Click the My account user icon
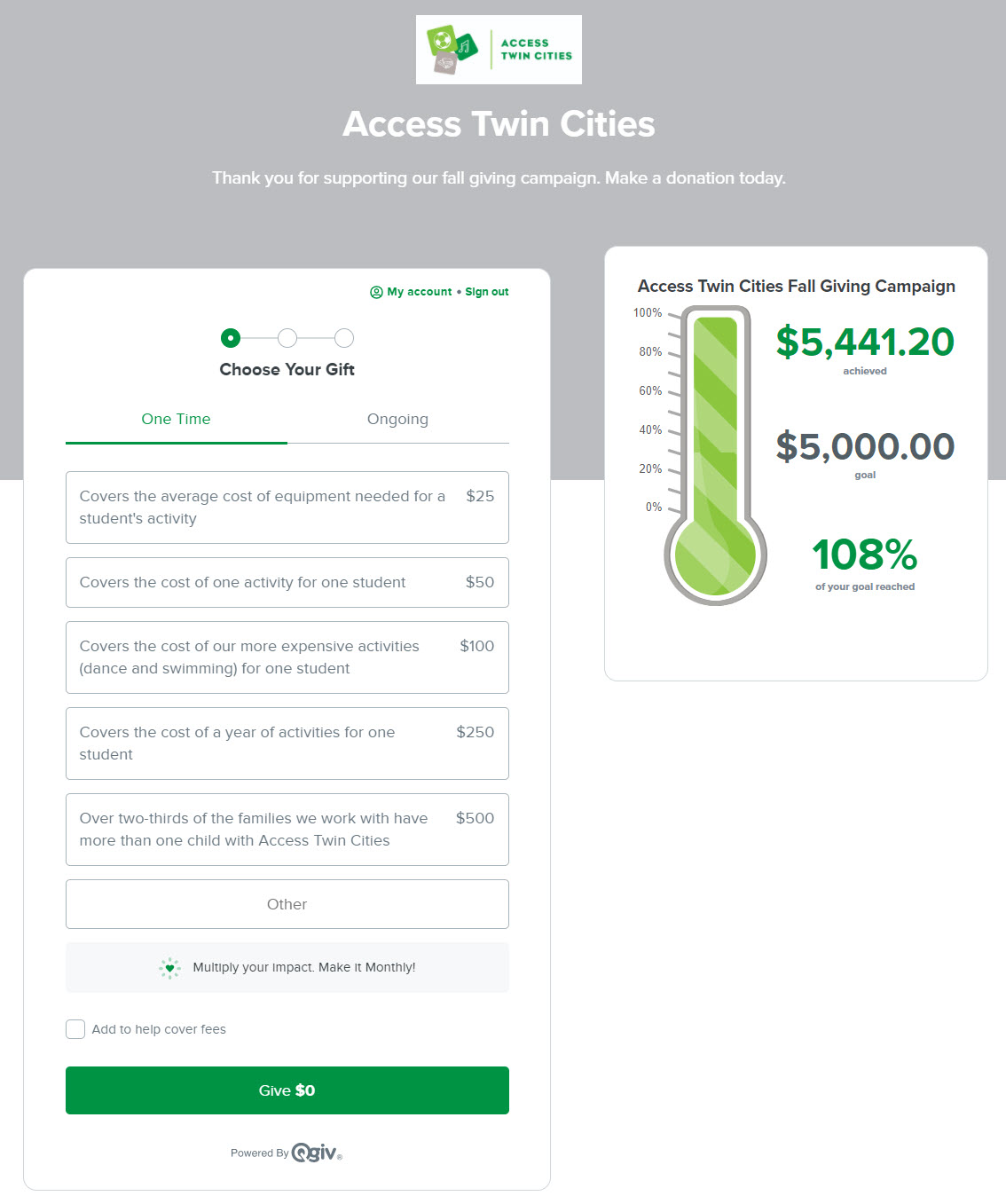This screenshot has height=1204, width=1006. pos(376,292)
